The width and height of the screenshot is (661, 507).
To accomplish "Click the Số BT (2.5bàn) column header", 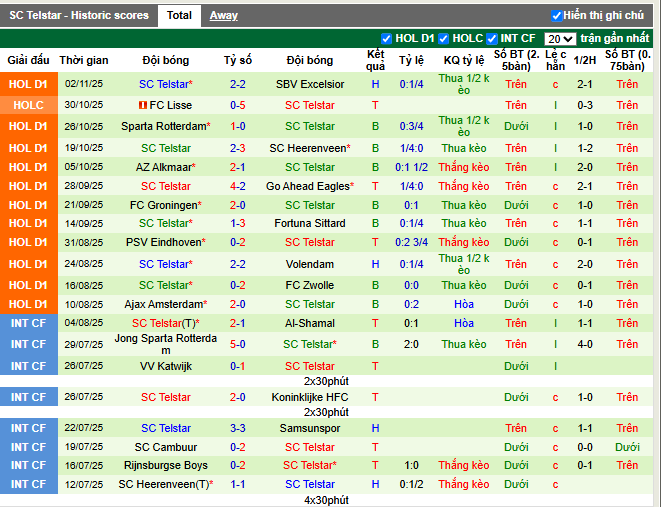I will pos(516,60).
